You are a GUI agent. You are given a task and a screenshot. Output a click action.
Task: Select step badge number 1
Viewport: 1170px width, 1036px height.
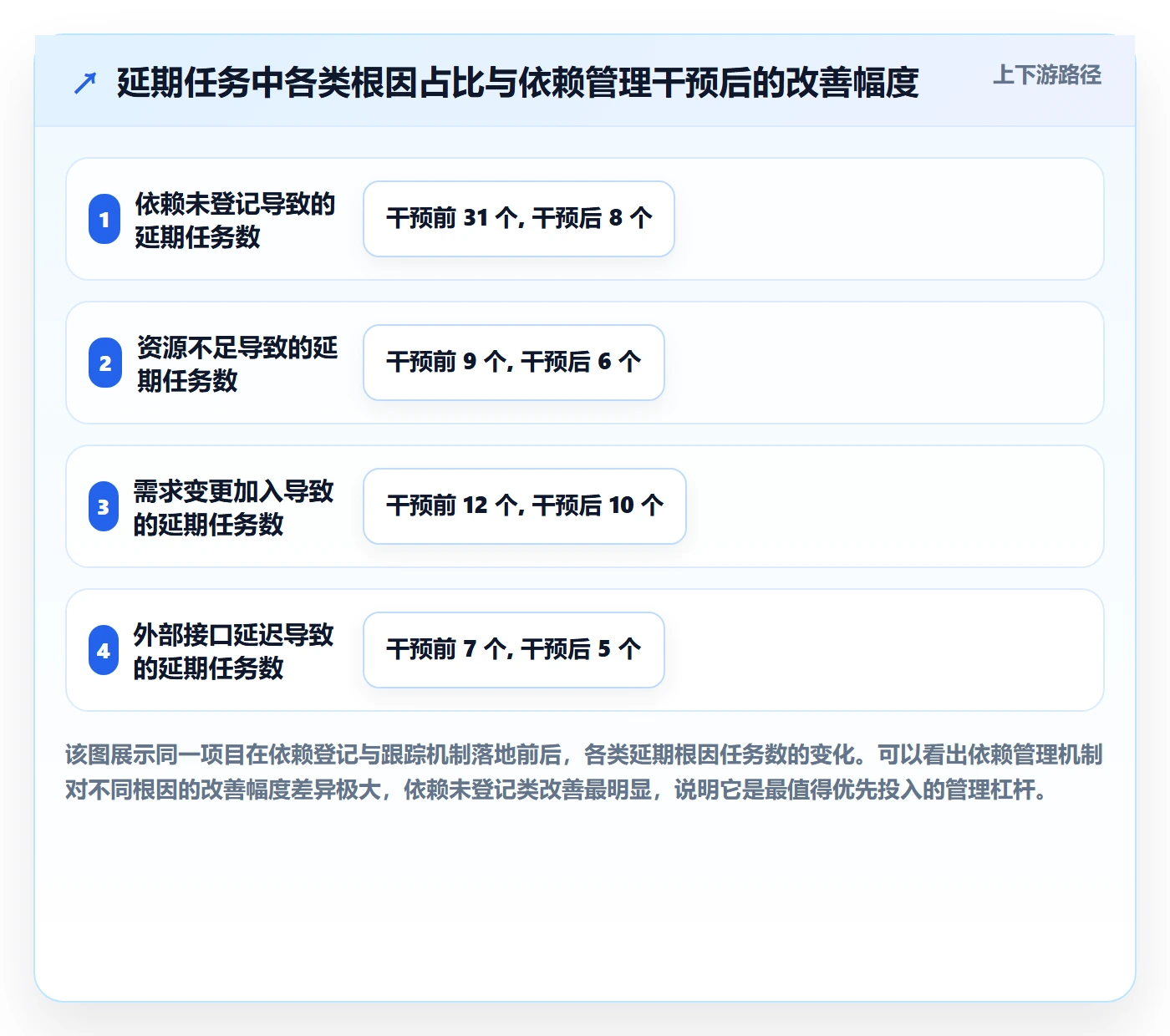tap(104, 219)
